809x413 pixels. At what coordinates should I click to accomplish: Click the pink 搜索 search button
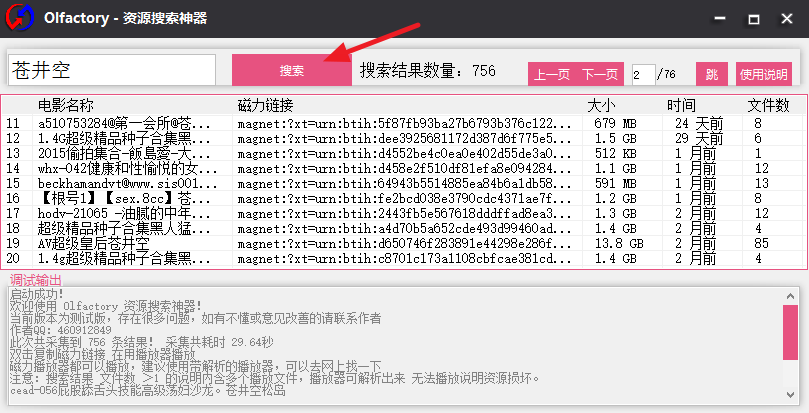pyautogui.click(x=291, y=70)
